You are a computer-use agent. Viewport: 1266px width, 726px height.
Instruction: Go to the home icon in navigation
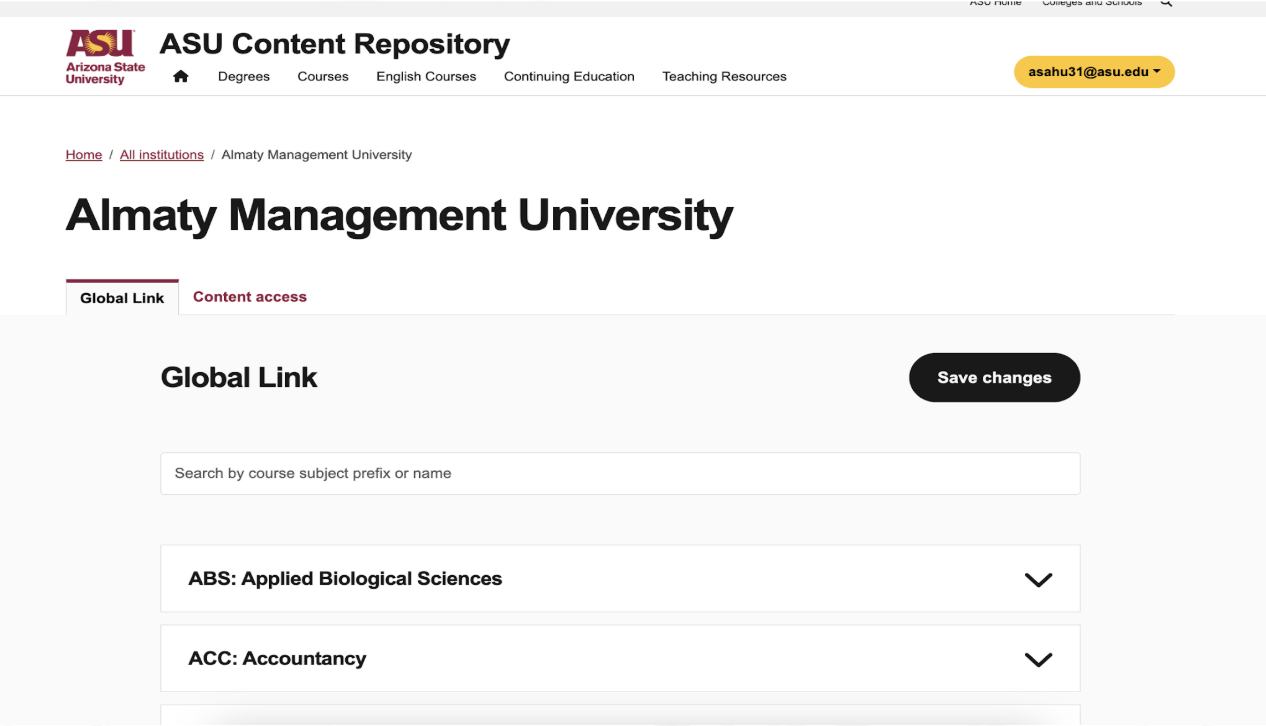click(181, 76)
